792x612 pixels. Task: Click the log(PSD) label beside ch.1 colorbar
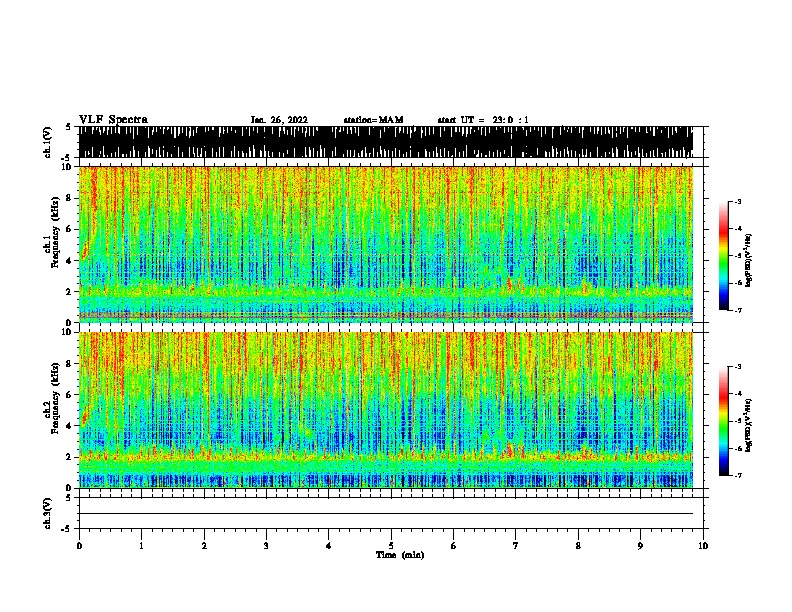[x=749, y=261]
